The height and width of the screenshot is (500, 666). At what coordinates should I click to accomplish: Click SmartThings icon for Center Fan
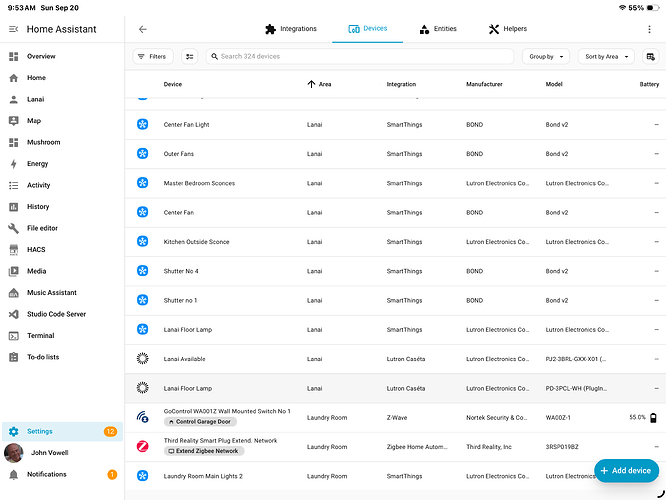143,212
